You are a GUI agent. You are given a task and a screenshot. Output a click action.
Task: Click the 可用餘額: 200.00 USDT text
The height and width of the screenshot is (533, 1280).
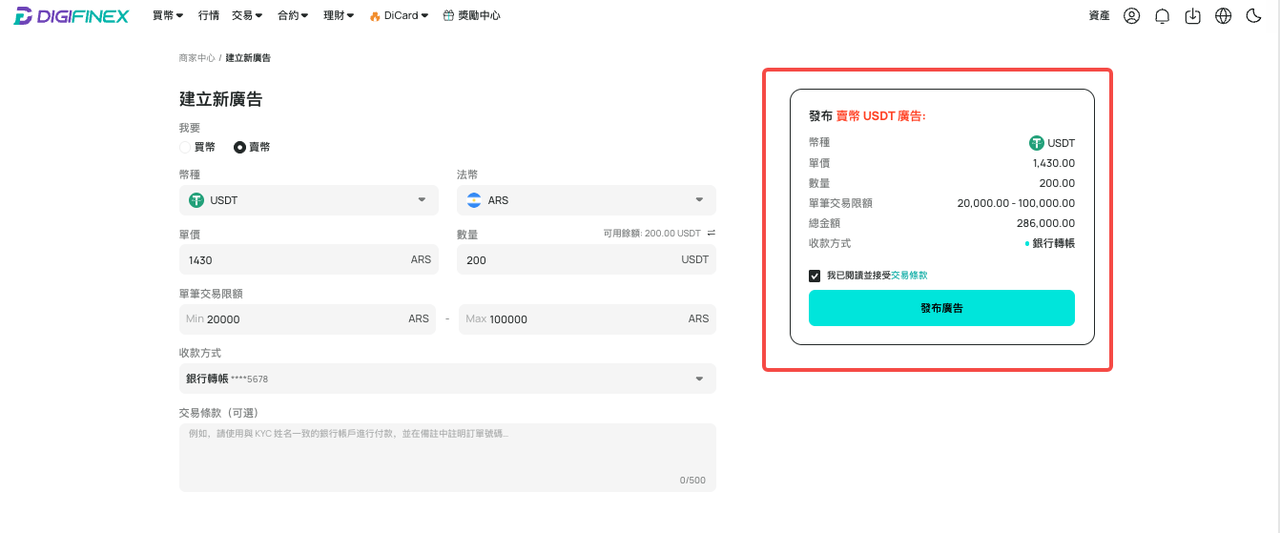pos(652,233)
